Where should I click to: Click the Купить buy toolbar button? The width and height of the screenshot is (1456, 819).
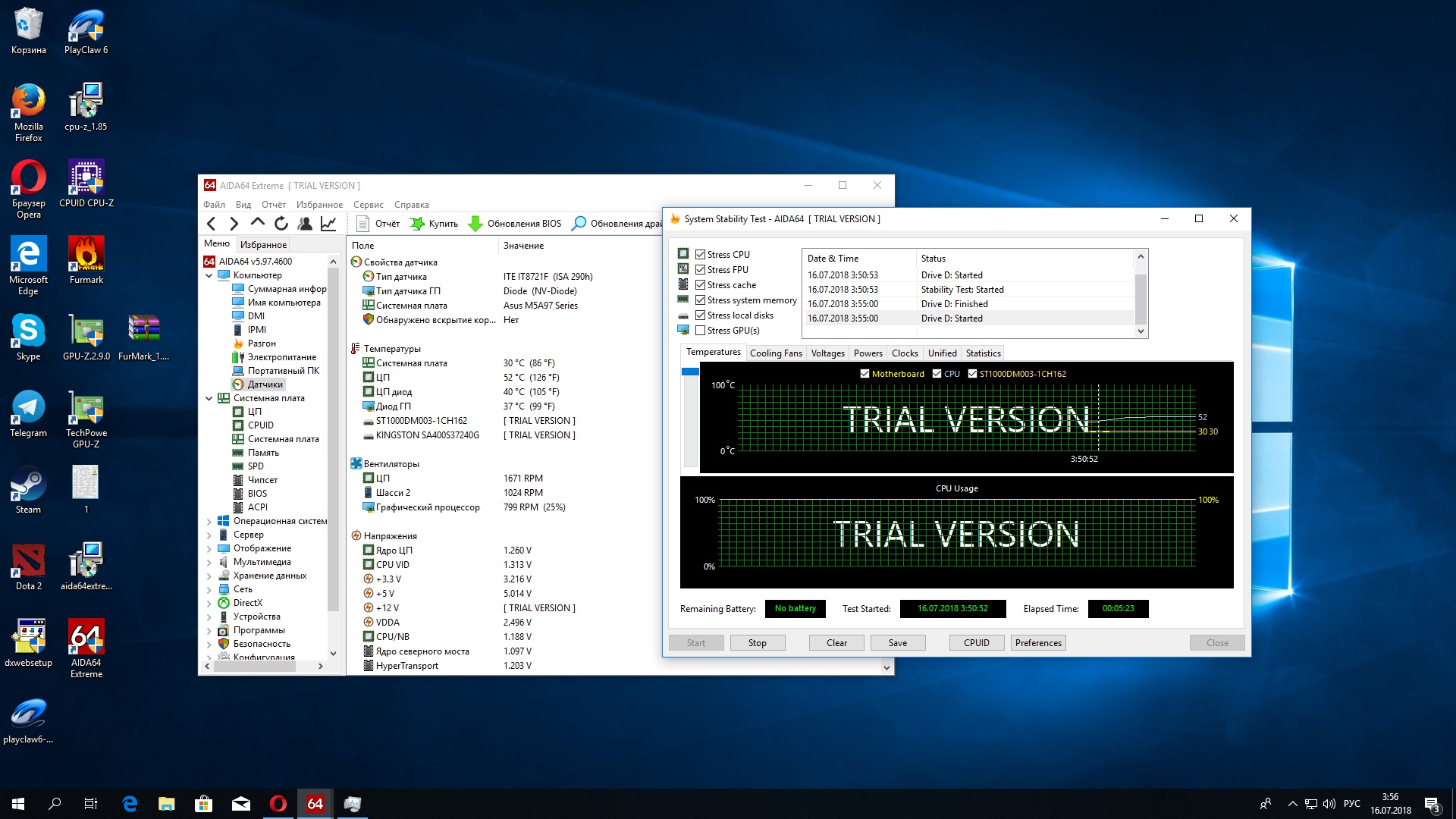[x=435, y=224]
